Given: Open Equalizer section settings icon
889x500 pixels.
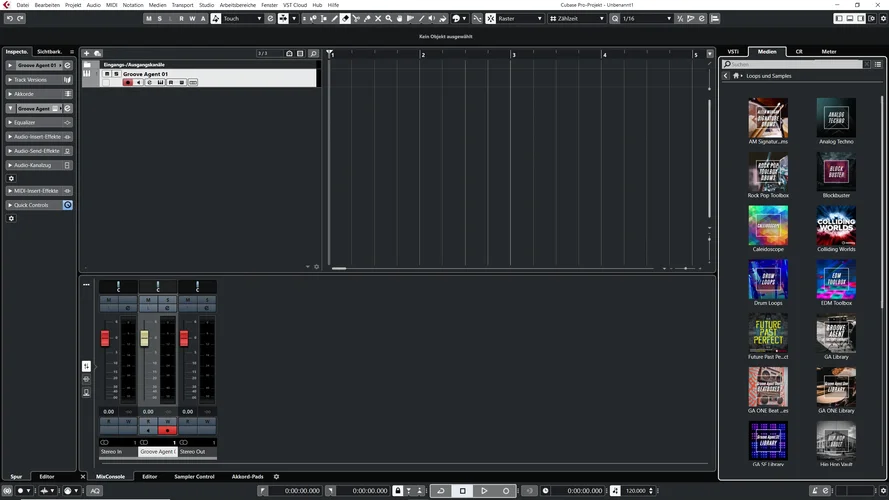Looking at the screenshot, I should coord(67,122).
